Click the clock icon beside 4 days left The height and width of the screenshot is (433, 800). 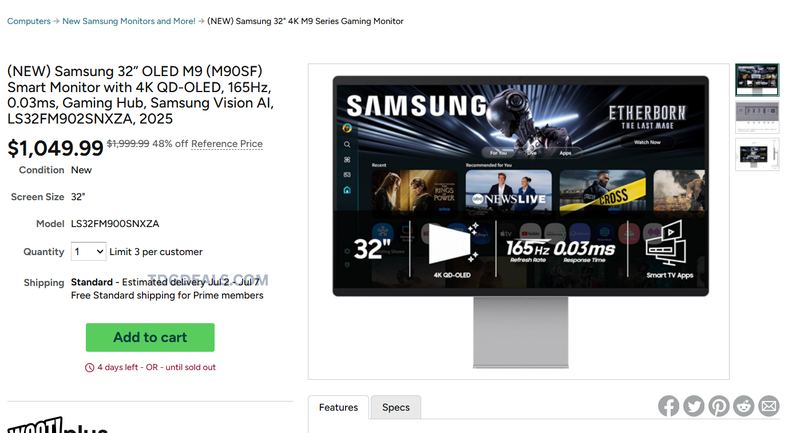click(89, 367)
